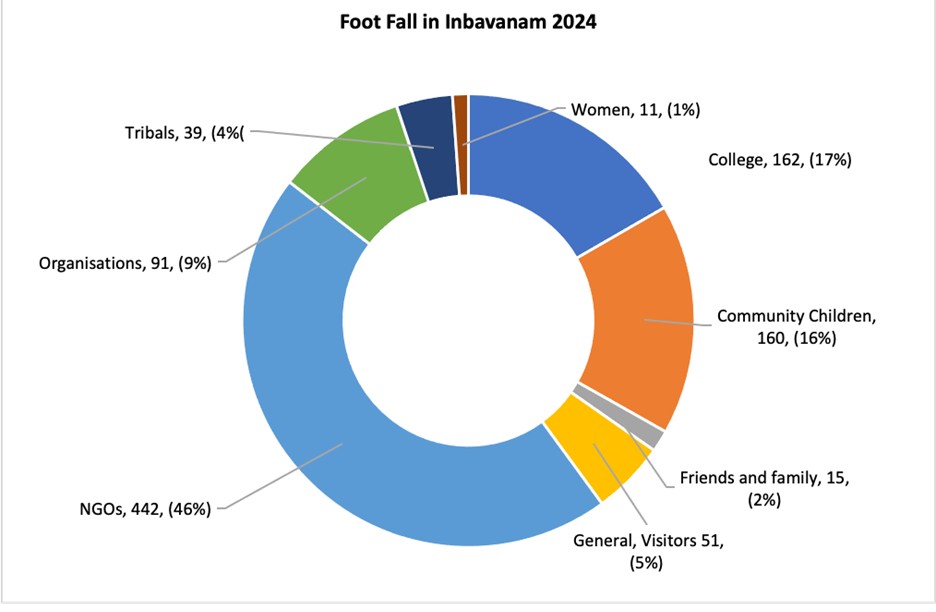Click the Friends and family, 15 label

[763, 489]
